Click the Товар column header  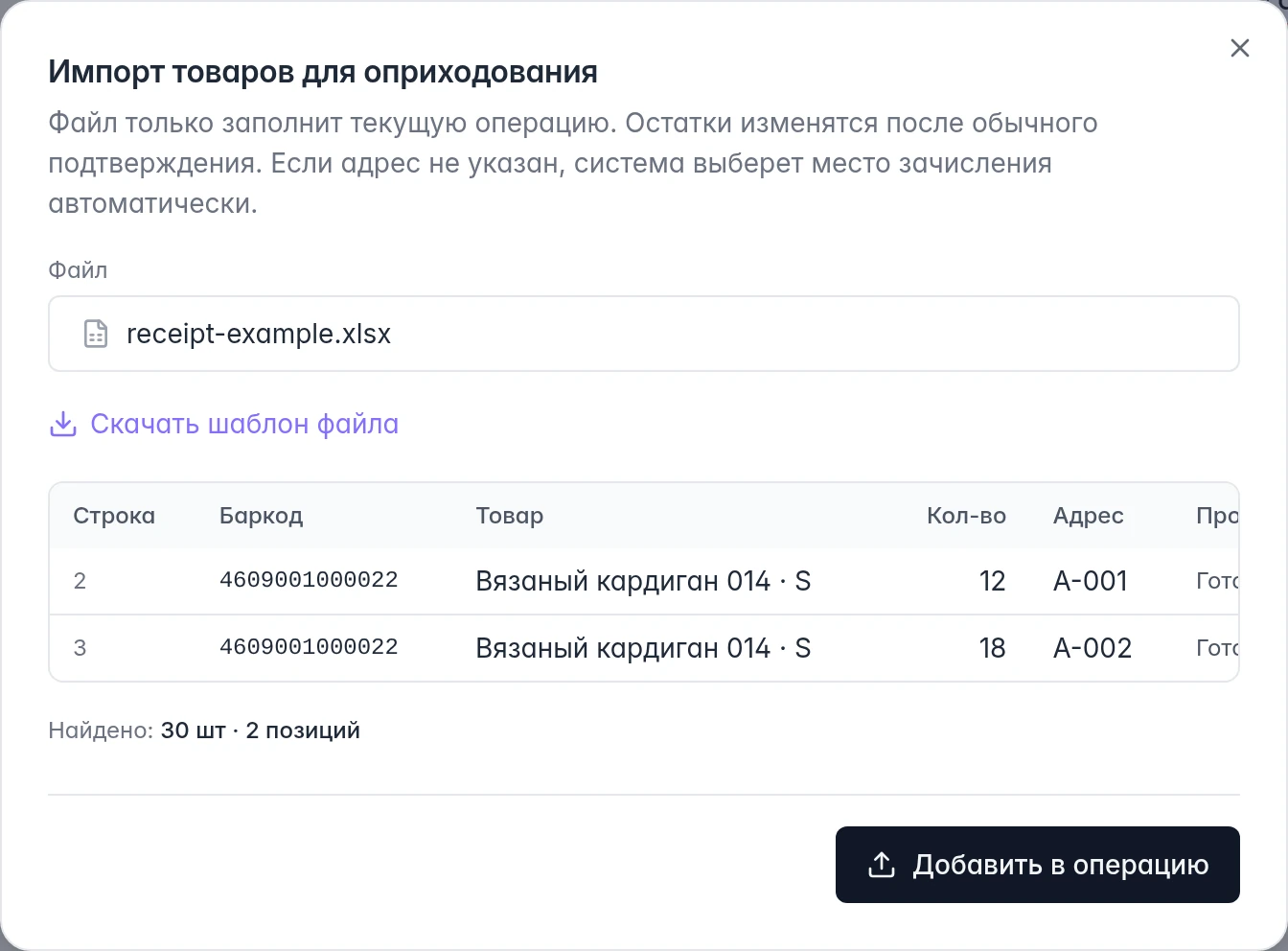[510, 516]
